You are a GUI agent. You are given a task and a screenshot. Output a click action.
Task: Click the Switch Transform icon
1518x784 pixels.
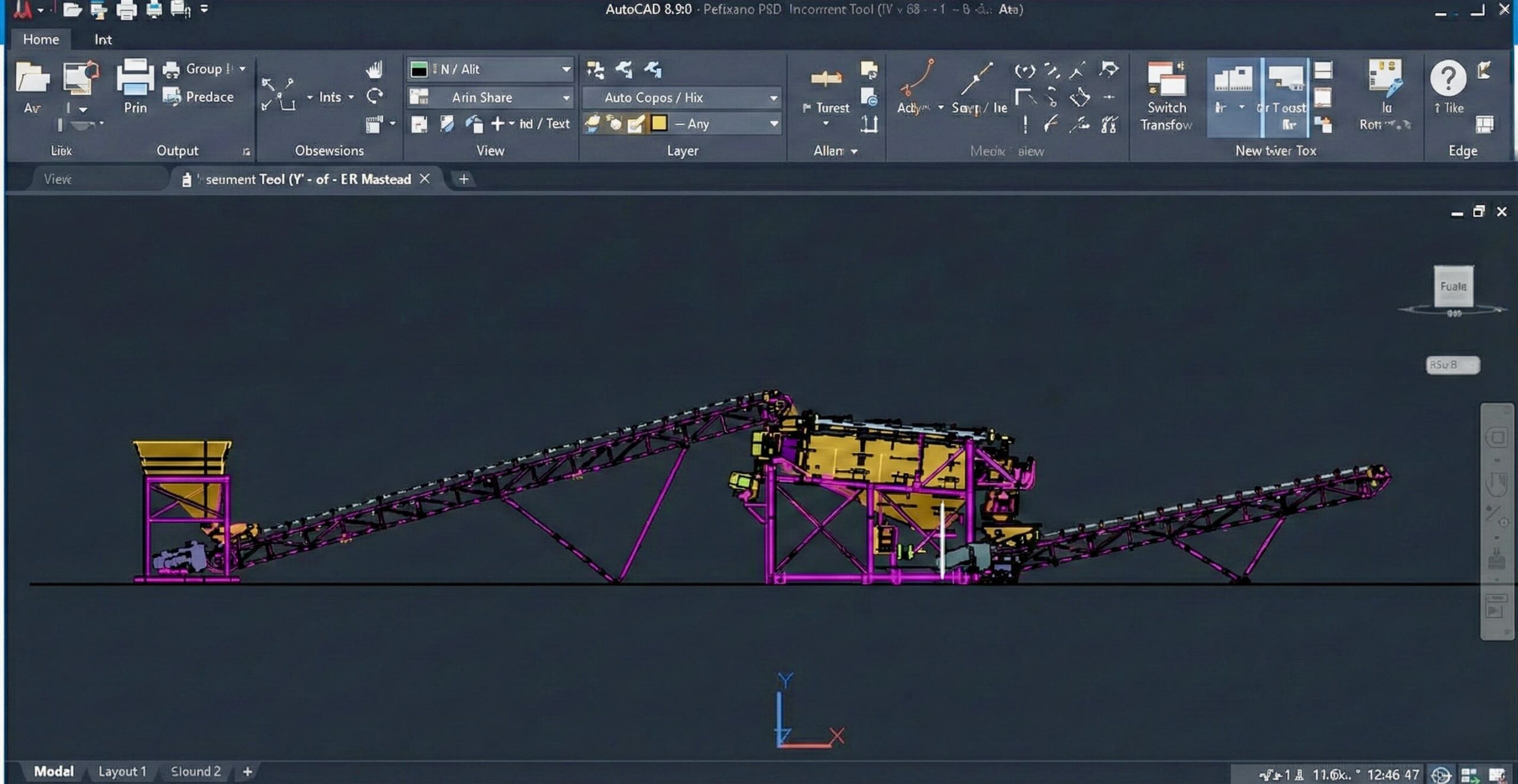tap(1166, 79)
